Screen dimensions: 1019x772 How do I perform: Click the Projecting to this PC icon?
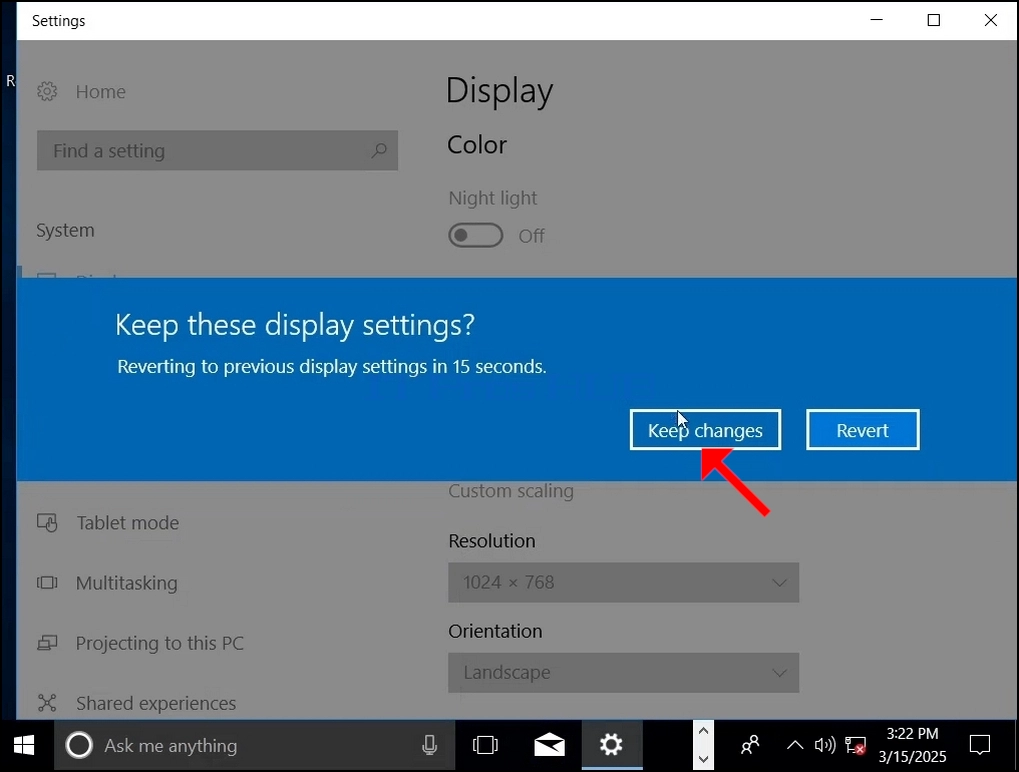point(47,643)
